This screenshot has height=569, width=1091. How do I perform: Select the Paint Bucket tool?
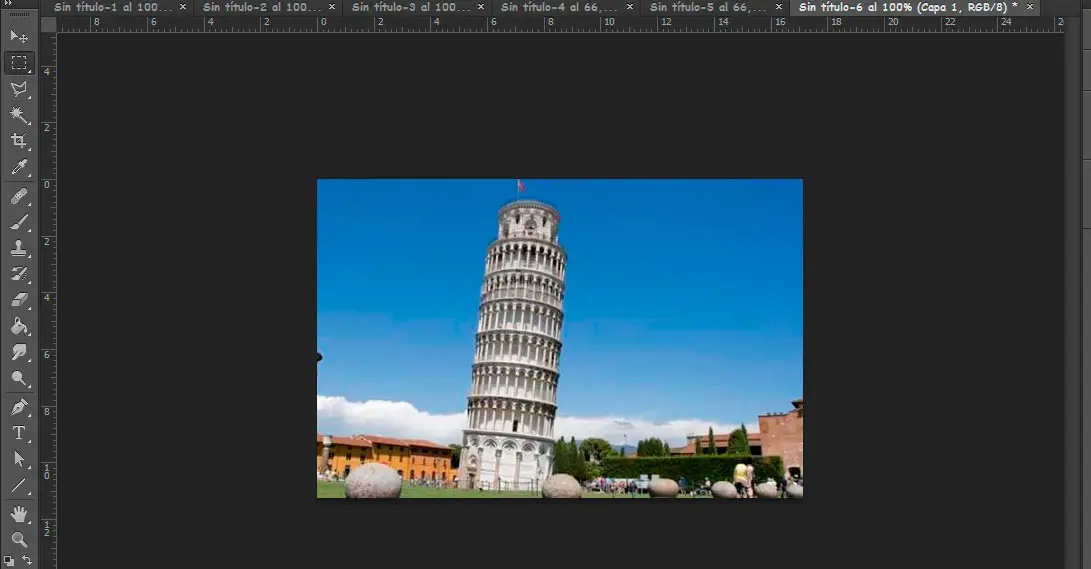[18, 326]
